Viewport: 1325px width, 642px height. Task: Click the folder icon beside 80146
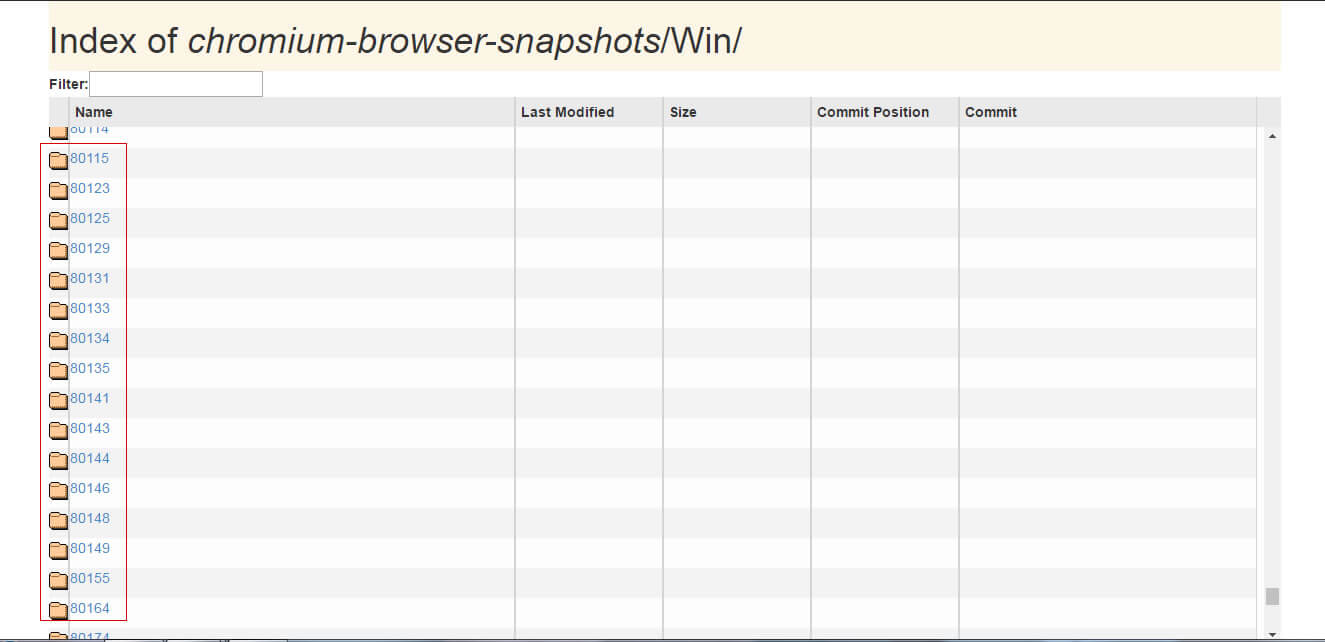59,490
